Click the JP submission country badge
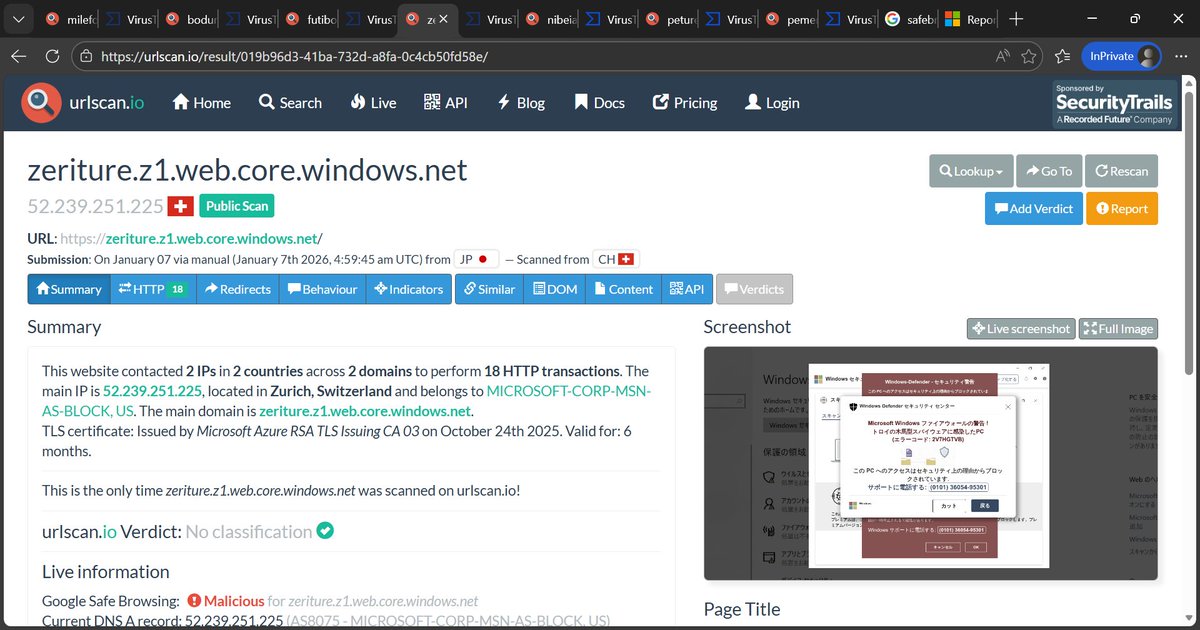 pyautogui.click(x=476, y=259)
